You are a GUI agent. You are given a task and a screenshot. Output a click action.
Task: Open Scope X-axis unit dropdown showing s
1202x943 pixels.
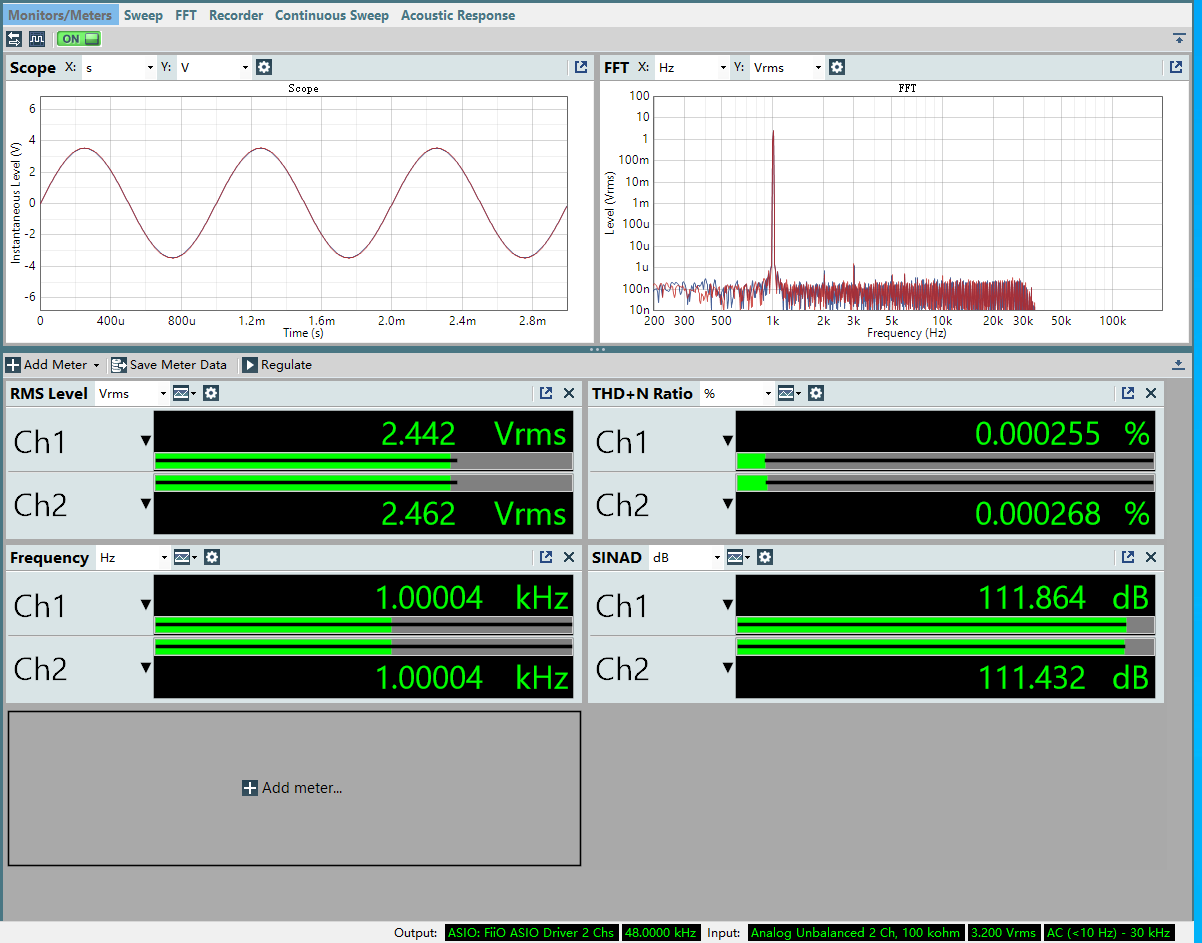[119, 68]
